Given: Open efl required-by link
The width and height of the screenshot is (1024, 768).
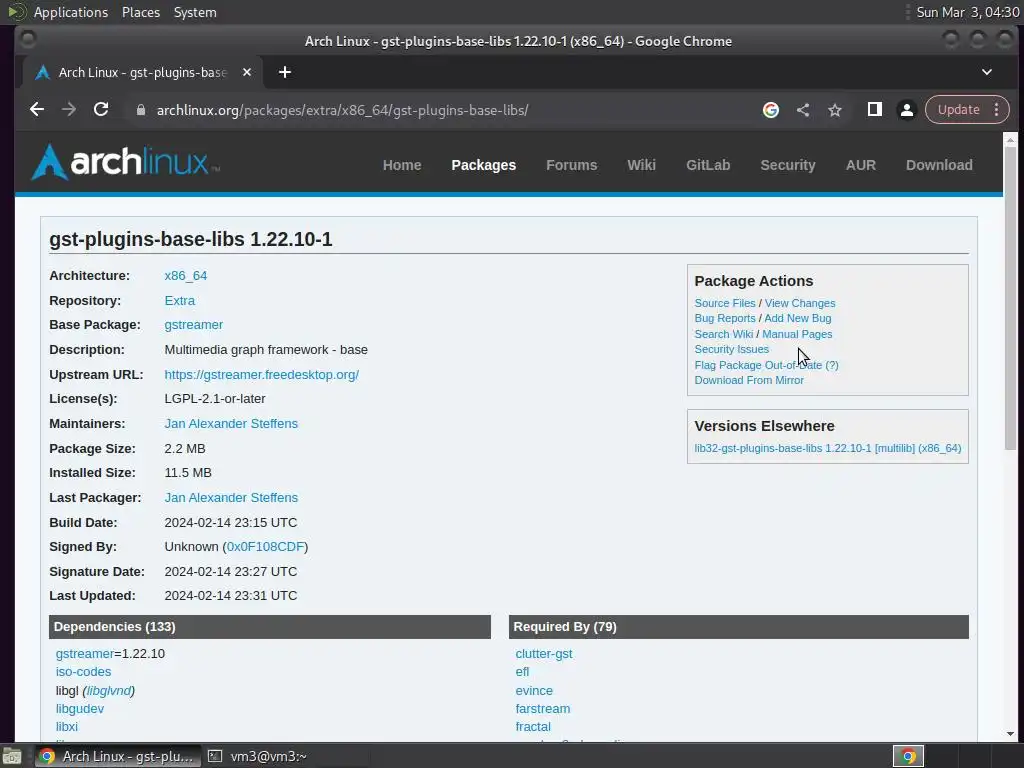Looking at the screenshot, I should [x=522, y=672].
